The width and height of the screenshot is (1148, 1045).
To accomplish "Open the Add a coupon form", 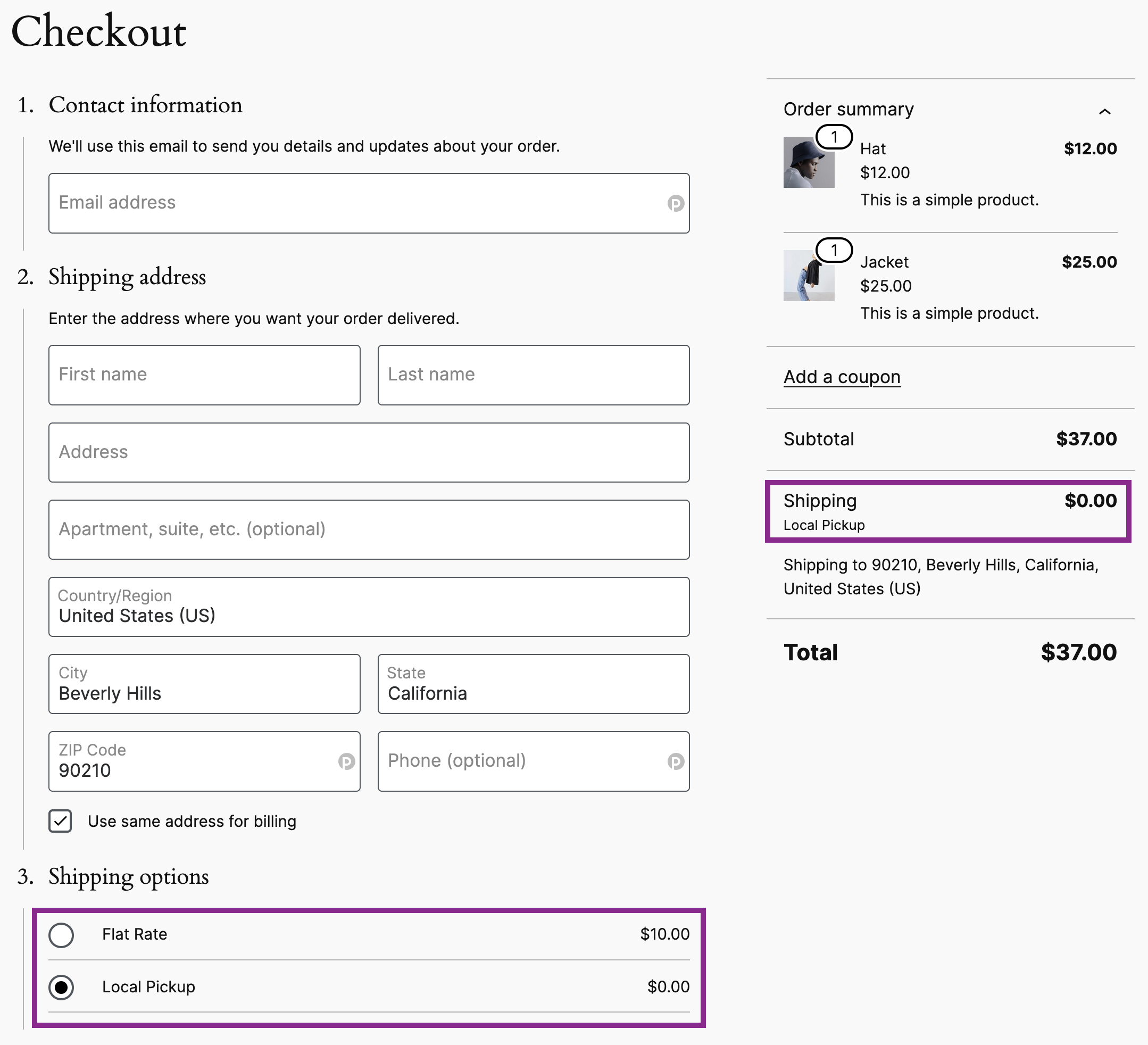I will point(842,376).
